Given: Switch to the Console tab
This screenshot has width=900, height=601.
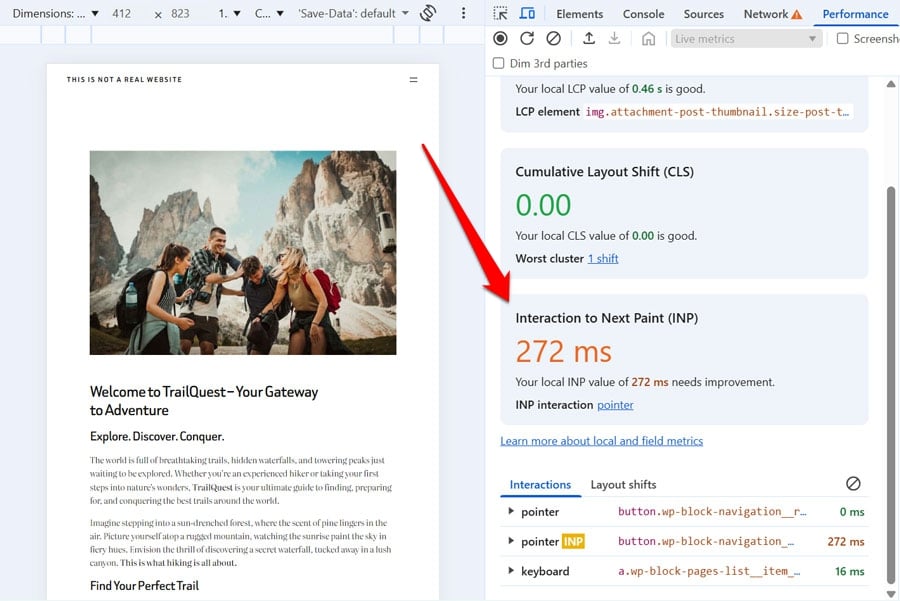Looking at the screenshot, I should pyautogui.click(x=643, y=13).
